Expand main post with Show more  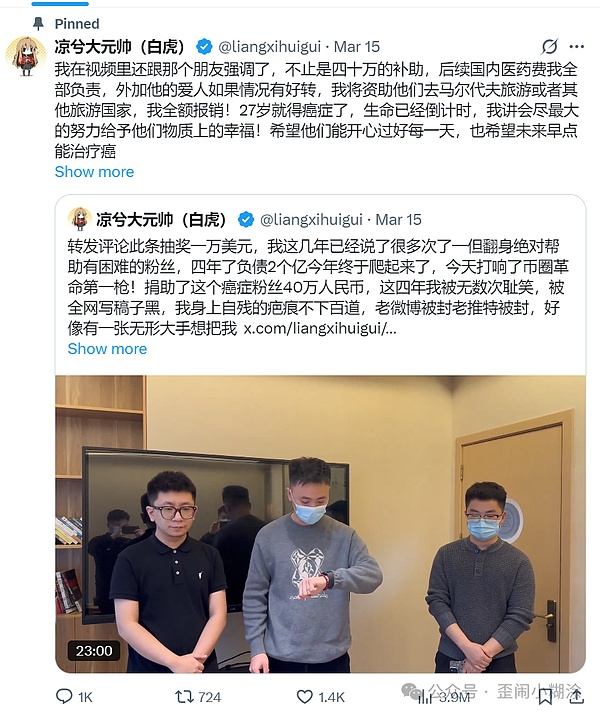point(94,171)
